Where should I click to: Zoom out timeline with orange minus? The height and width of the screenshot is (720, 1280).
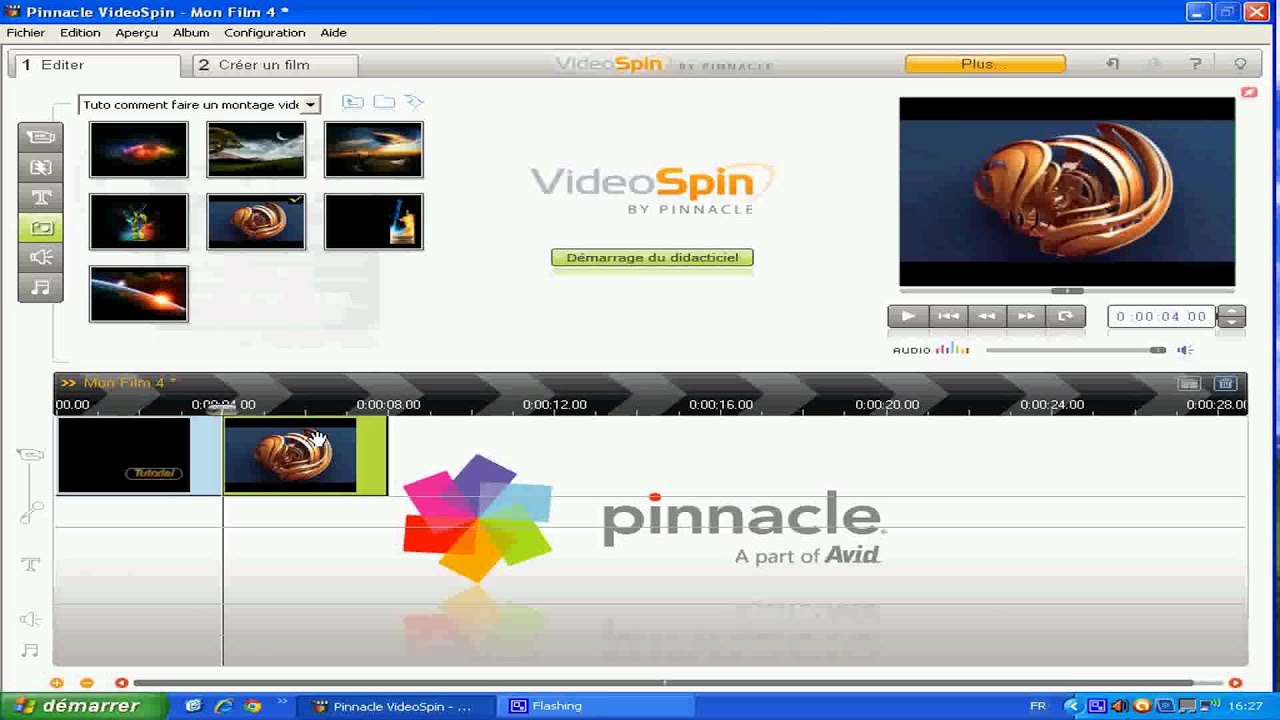click(x=86, y=683)
